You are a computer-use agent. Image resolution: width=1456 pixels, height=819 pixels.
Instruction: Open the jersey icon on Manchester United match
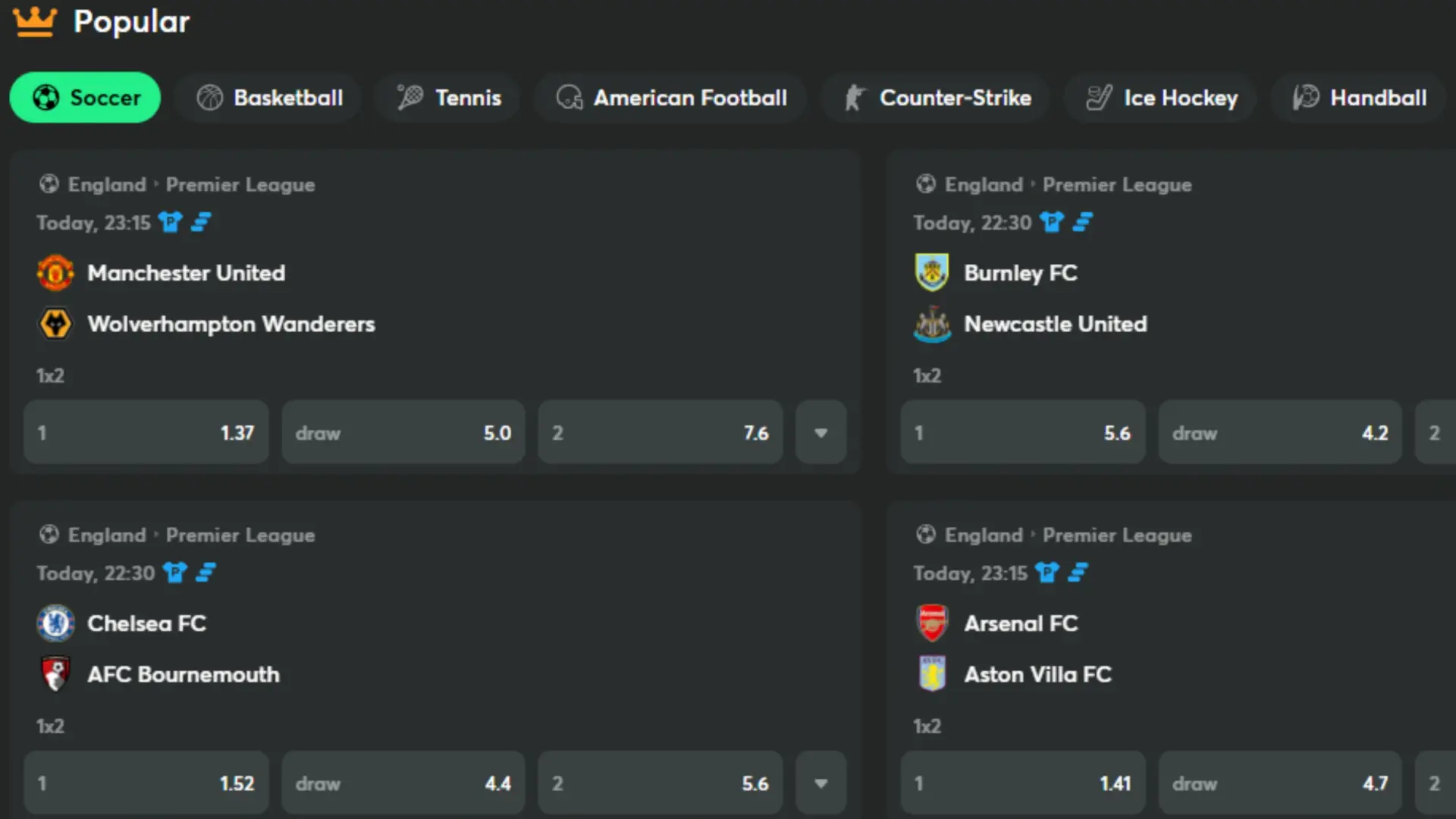pos(171,222)
